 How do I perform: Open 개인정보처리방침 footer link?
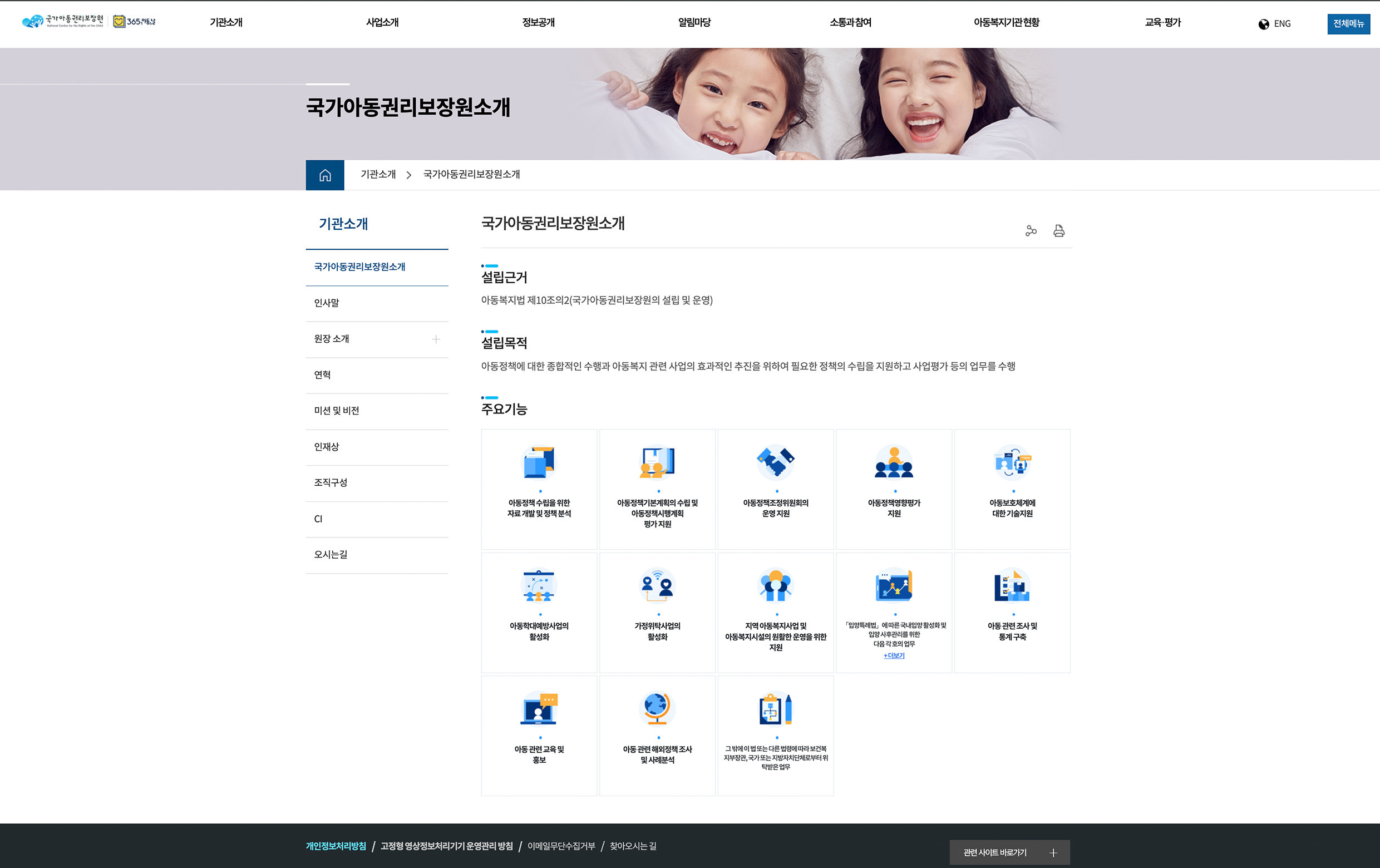point(336,846)
